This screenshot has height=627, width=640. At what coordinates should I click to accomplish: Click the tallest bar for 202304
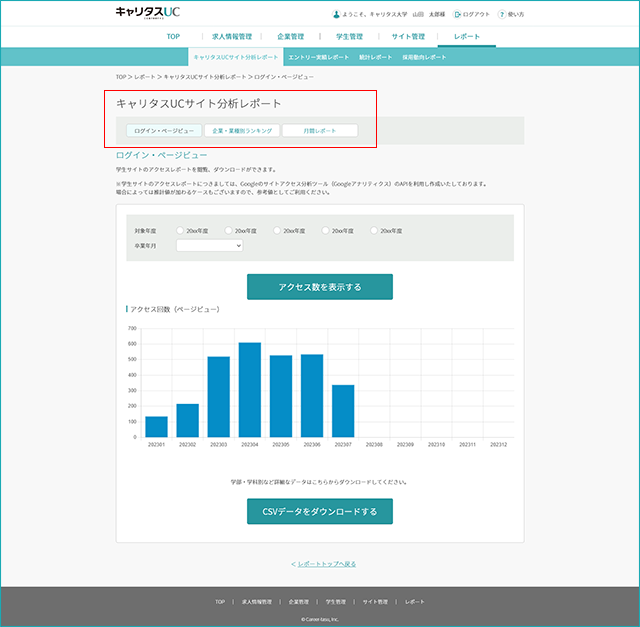pyautogui.click(x=250, y=390)
